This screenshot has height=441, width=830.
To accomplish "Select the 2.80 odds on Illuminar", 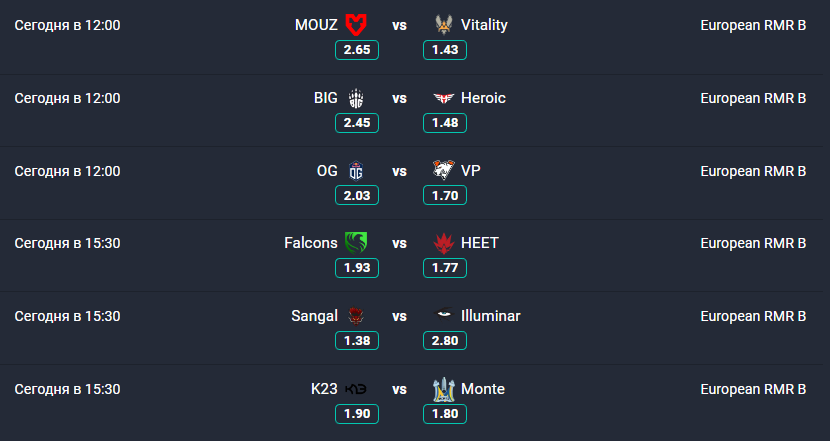I will point(445,340).
